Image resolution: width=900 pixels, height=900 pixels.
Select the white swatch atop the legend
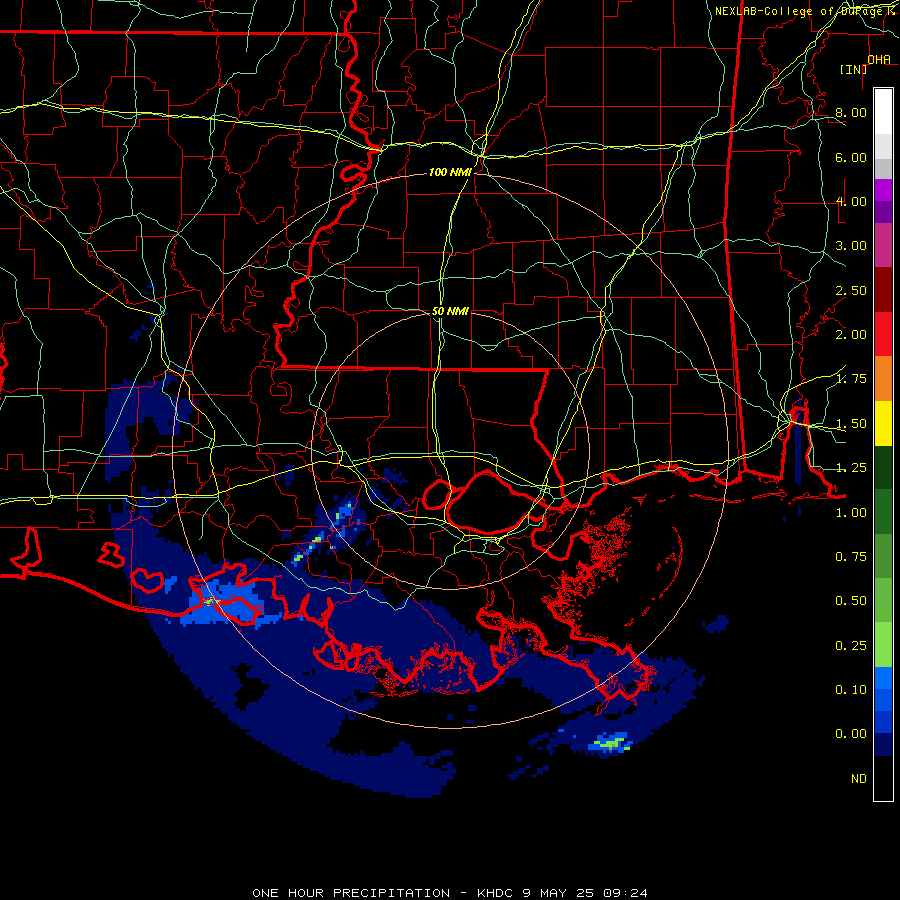pyautogui.click(x=883, y=112)
